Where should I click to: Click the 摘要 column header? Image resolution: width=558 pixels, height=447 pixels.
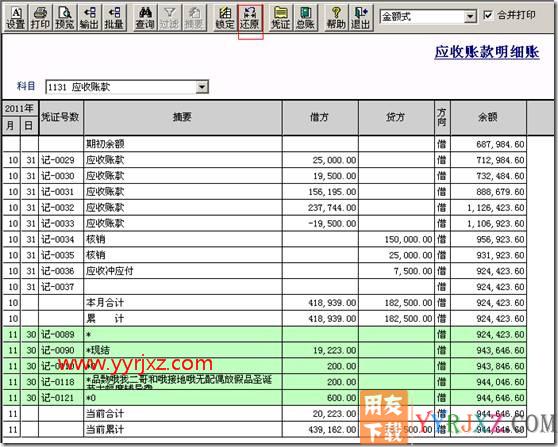[183, 117]
